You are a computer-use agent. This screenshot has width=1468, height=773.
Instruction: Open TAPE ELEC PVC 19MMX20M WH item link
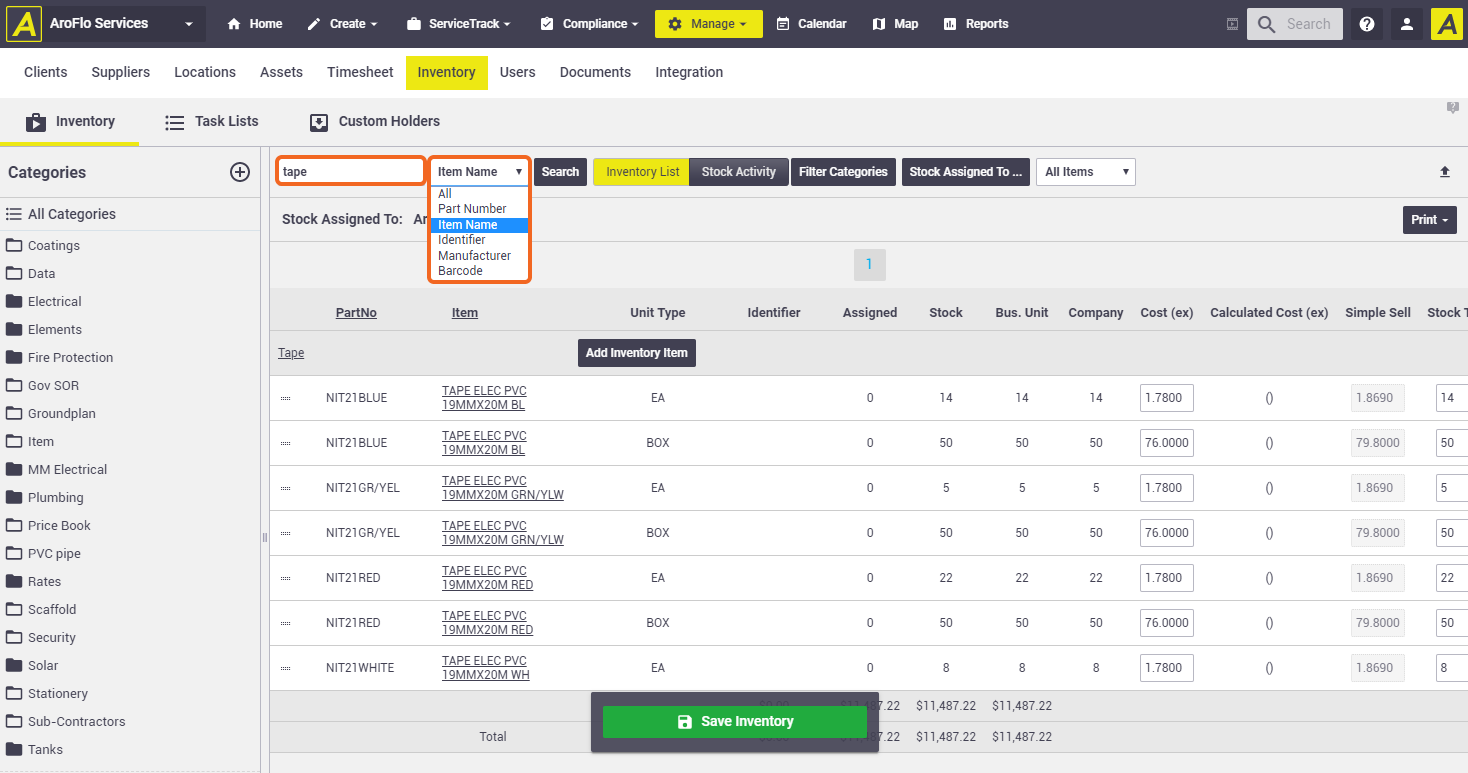point(485,668)
